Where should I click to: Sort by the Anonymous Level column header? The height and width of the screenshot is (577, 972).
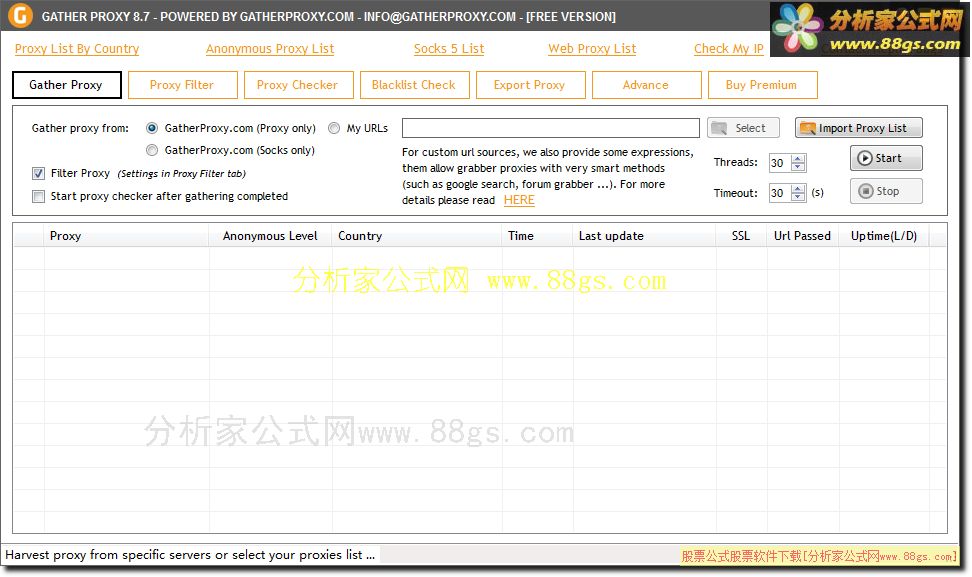(270, 236)
